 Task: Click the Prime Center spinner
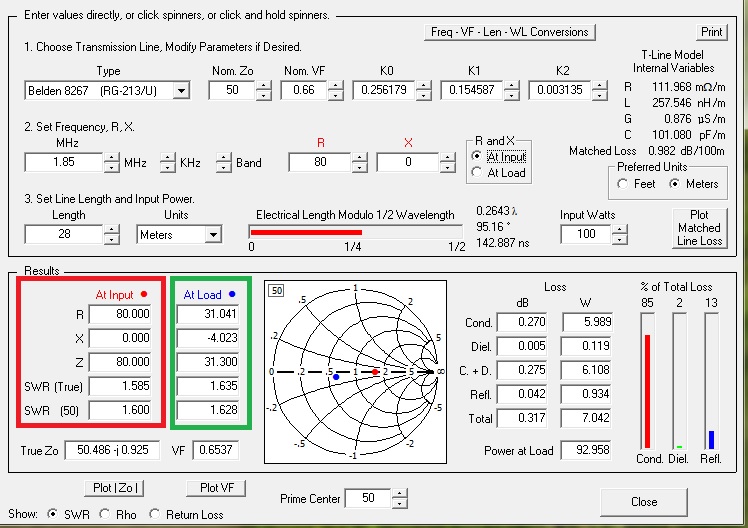[399, 498]
